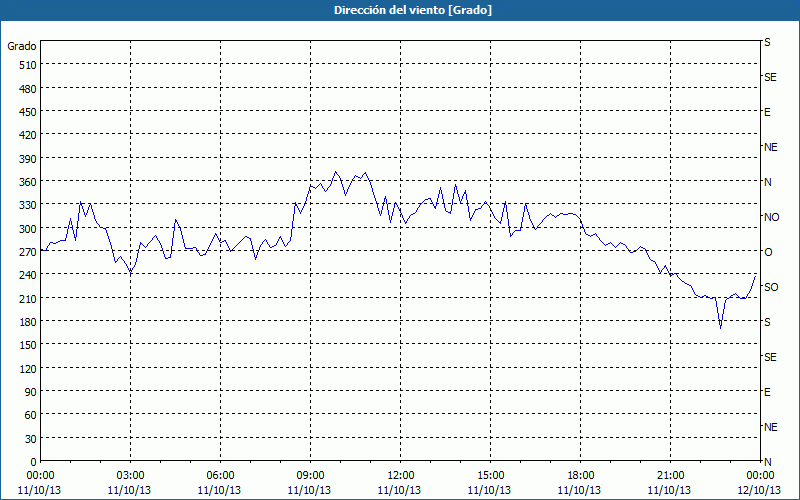Click the 21:00 time axis label
Viewport: 800px width, 500px height.
[670, 476]
